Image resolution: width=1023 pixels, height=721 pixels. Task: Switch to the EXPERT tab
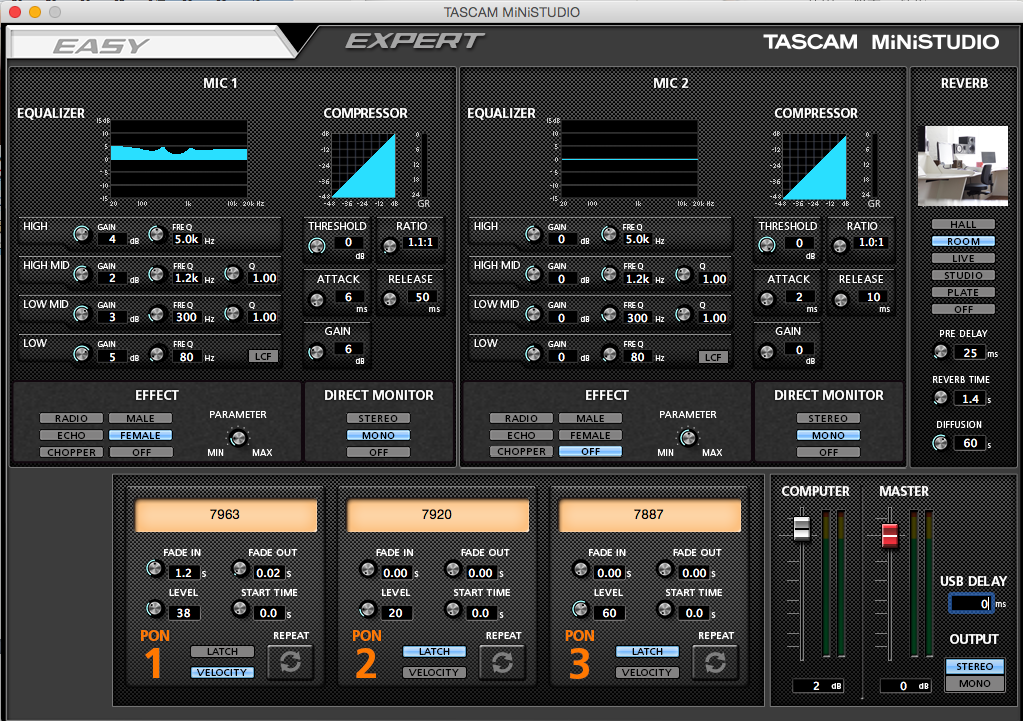click(x=415, y=41)
